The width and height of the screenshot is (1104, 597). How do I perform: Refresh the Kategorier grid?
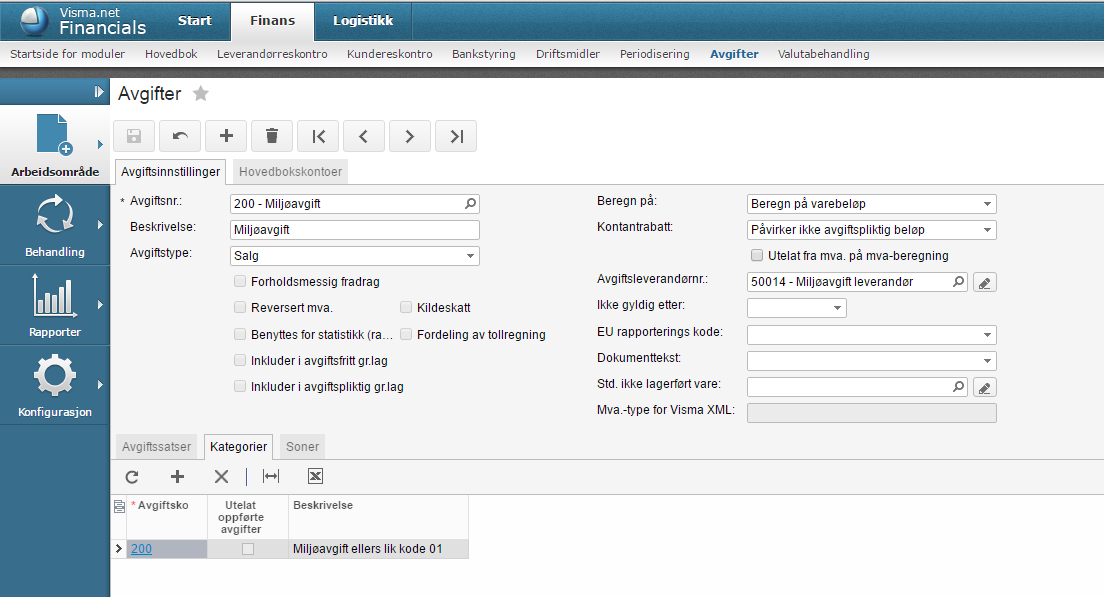coord(132,477)
